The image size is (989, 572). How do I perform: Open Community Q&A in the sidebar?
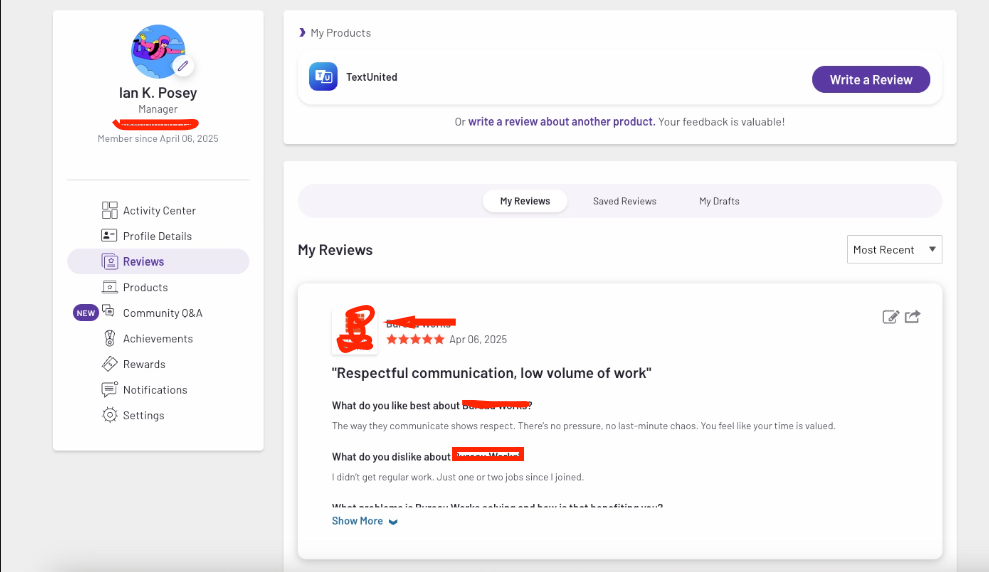tap(162, 313)
